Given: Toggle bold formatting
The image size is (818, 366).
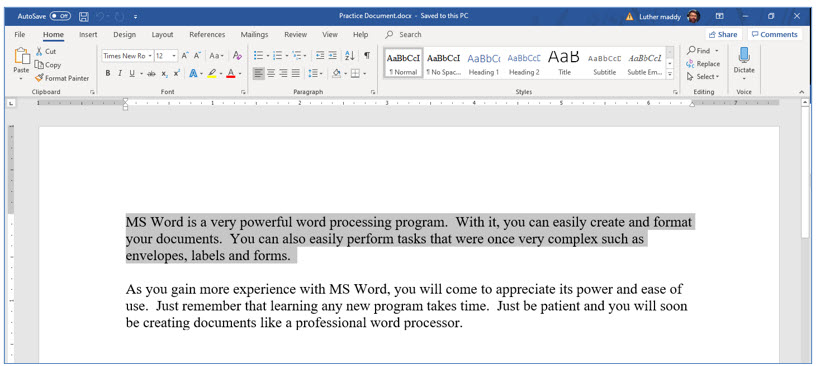Looking at the screenshot, I should pos(107,74).
